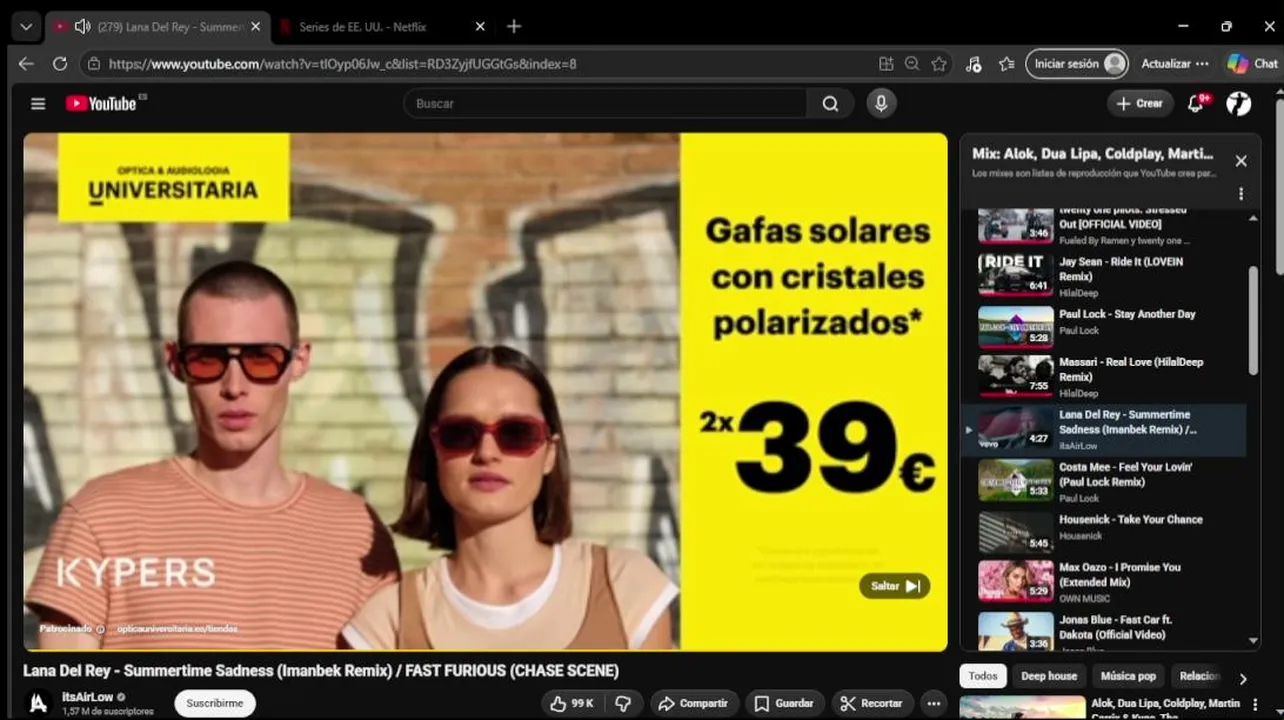This screenshot has height=720, width=1284.
Task: Open itsAirLow channel avatar
Action: pyautogui.click(x=38, y=703)
